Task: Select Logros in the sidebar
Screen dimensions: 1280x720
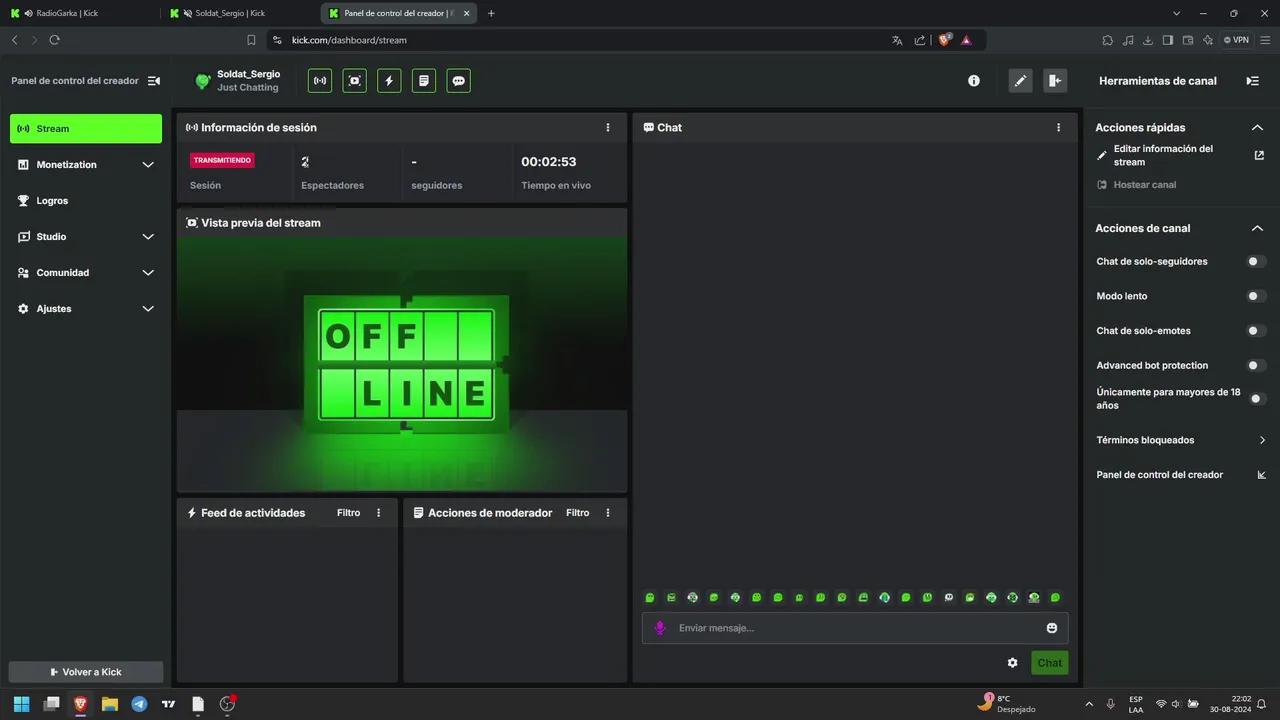Action: point(52,201)
